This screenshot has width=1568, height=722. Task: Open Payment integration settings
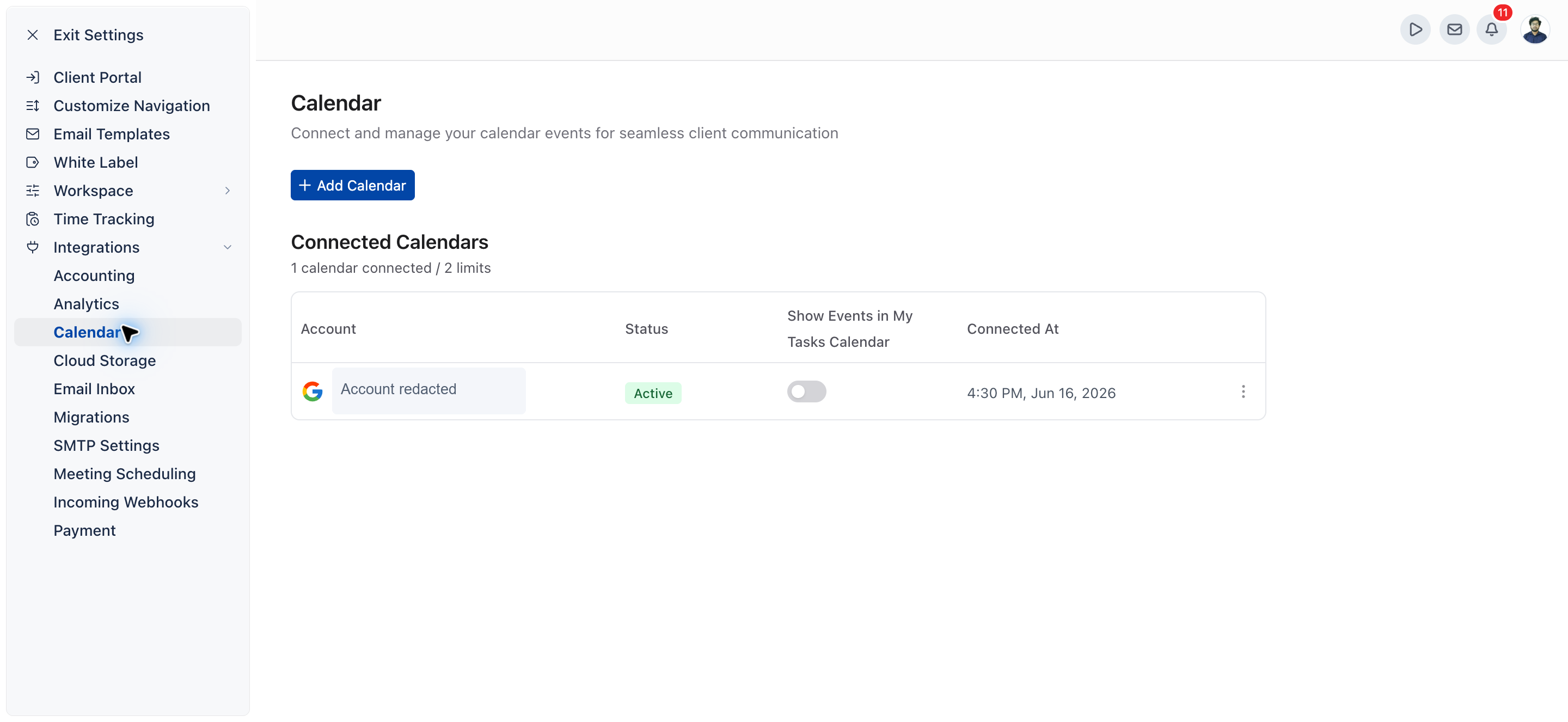click(x=84, y=530)
